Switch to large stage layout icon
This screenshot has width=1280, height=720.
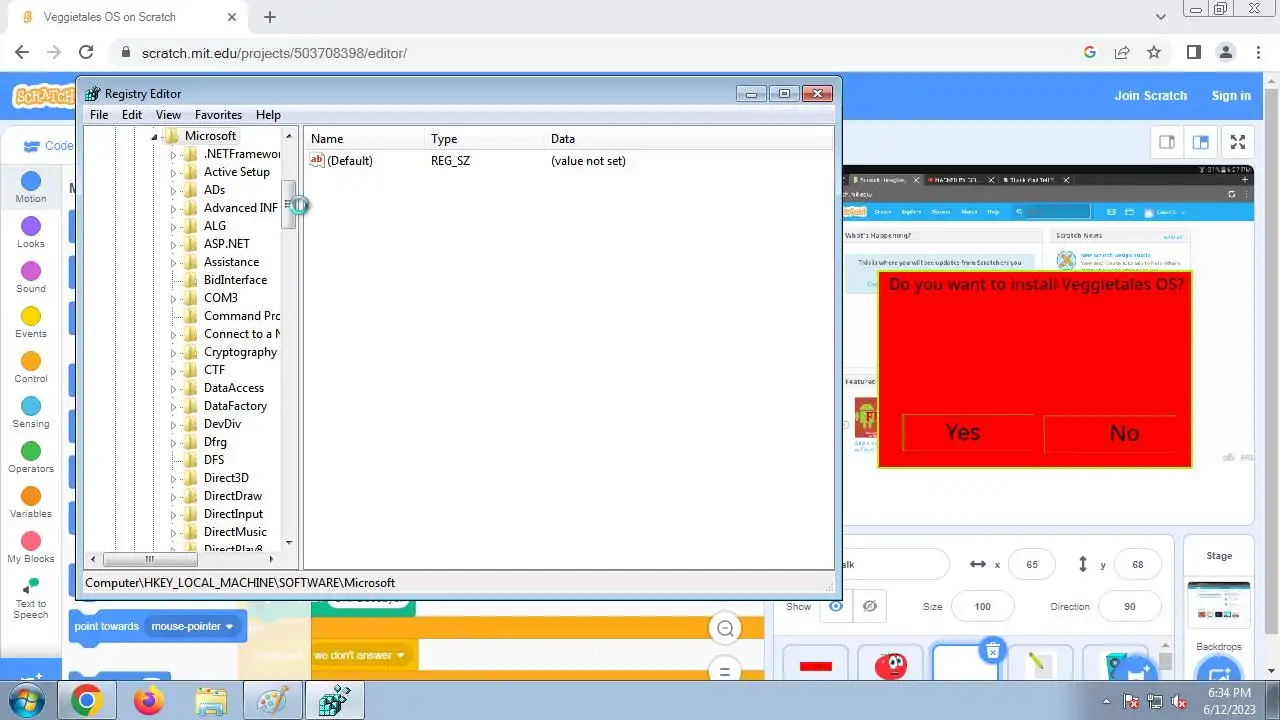pos(1200,142)
